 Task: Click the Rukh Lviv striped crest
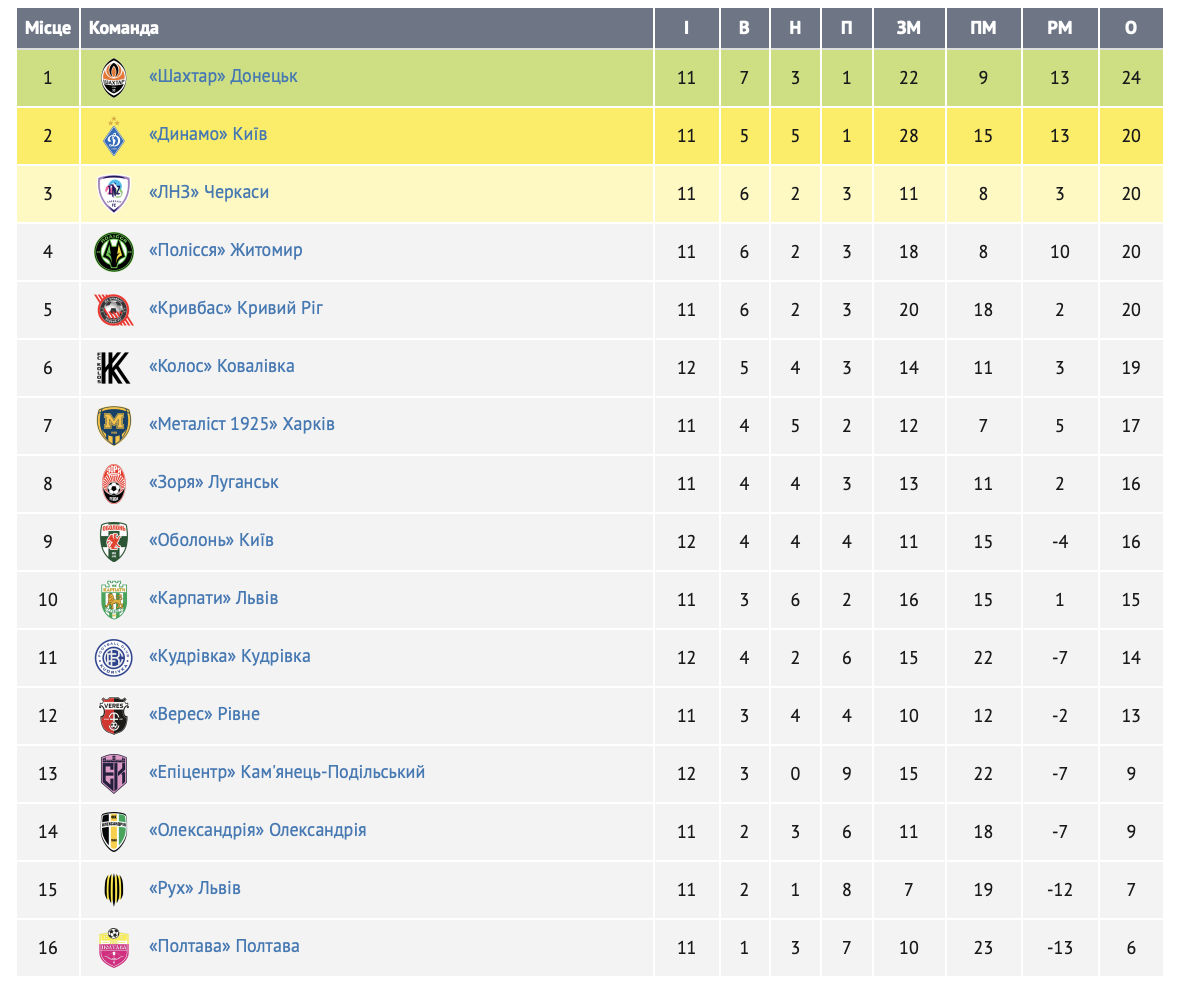coord(113,890)
